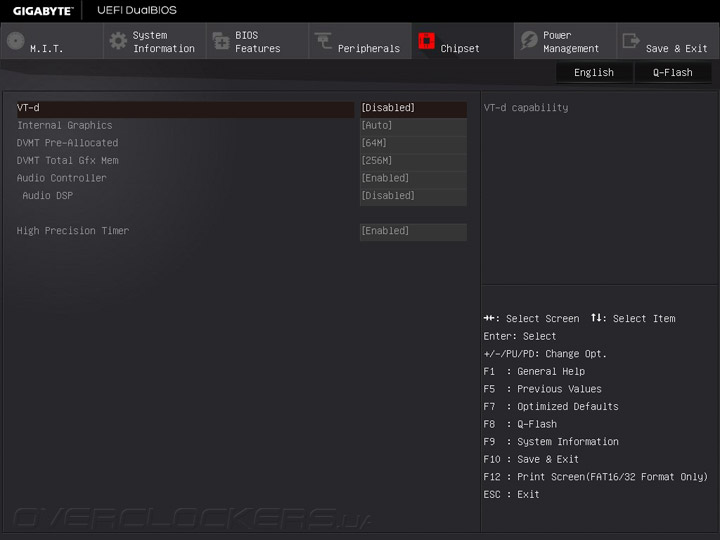Screen dimensions: 720x540
Task: Open High Precision Timer Enabled value
Action: pos(413,231)
